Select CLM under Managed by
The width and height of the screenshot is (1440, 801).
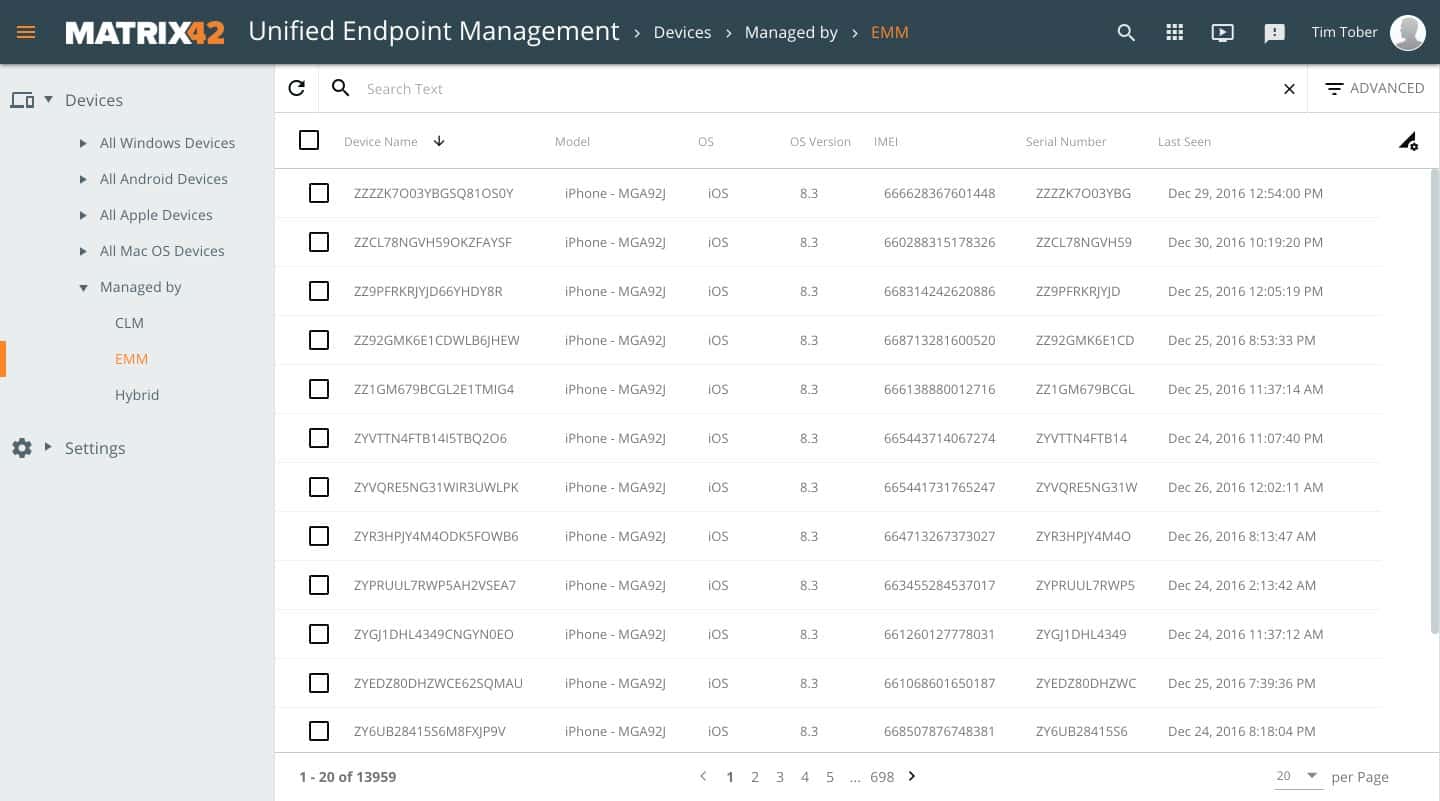129,323
